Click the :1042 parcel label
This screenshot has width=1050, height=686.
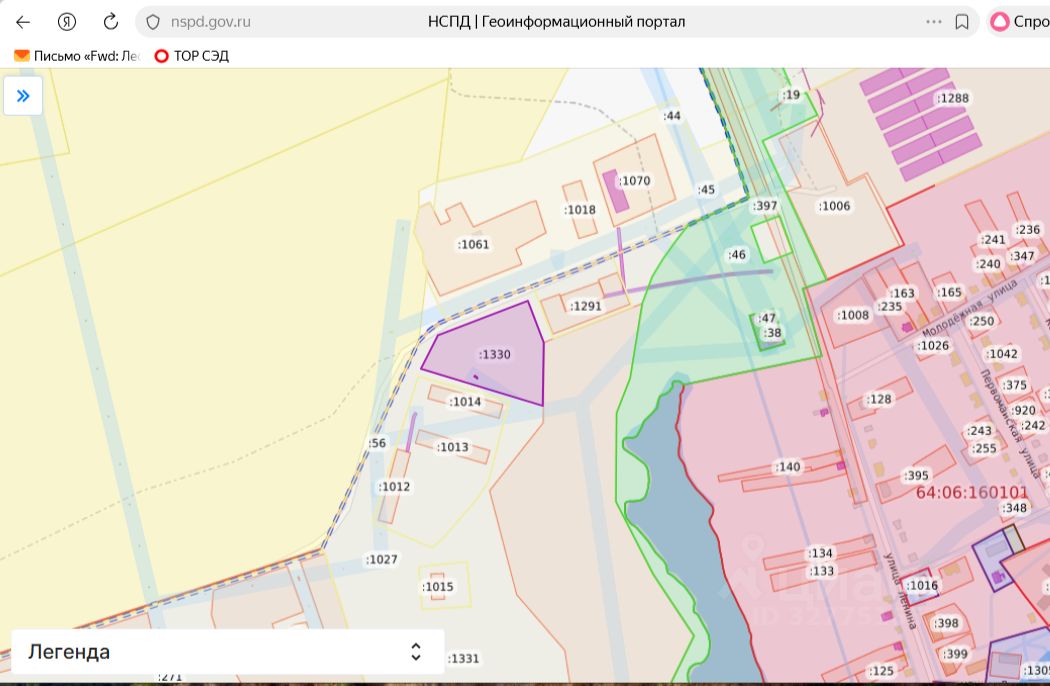click(1002, 354)
